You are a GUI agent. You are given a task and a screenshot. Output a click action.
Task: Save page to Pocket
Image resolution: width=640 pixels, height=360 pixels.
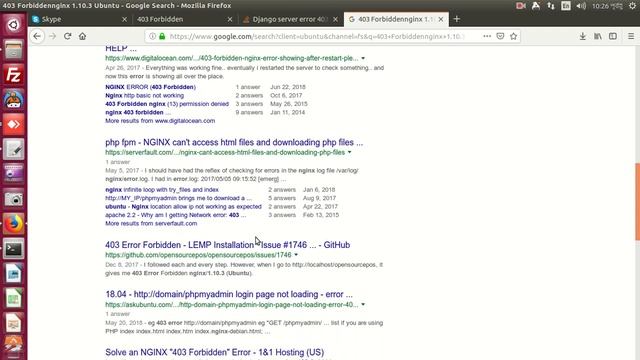coord(500,36)
